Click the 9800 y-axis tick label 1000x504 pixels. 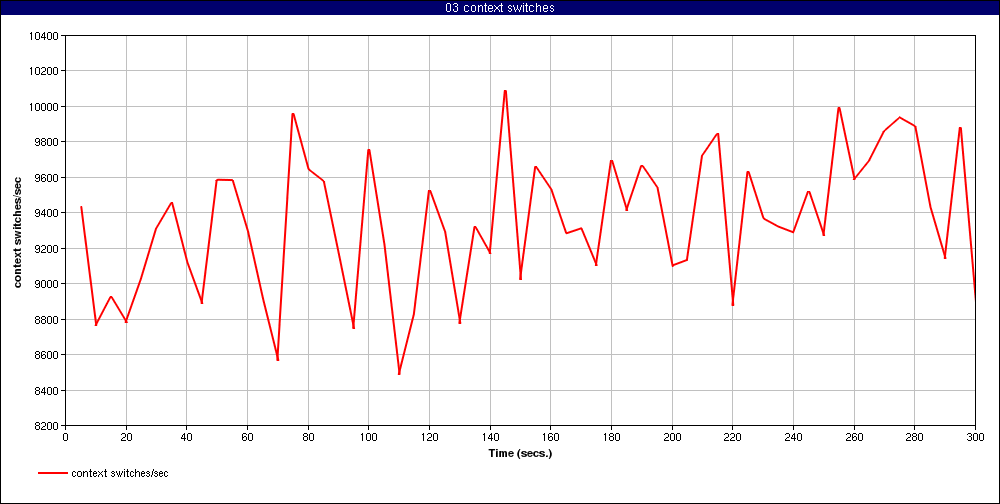click(x=47, y=142)
